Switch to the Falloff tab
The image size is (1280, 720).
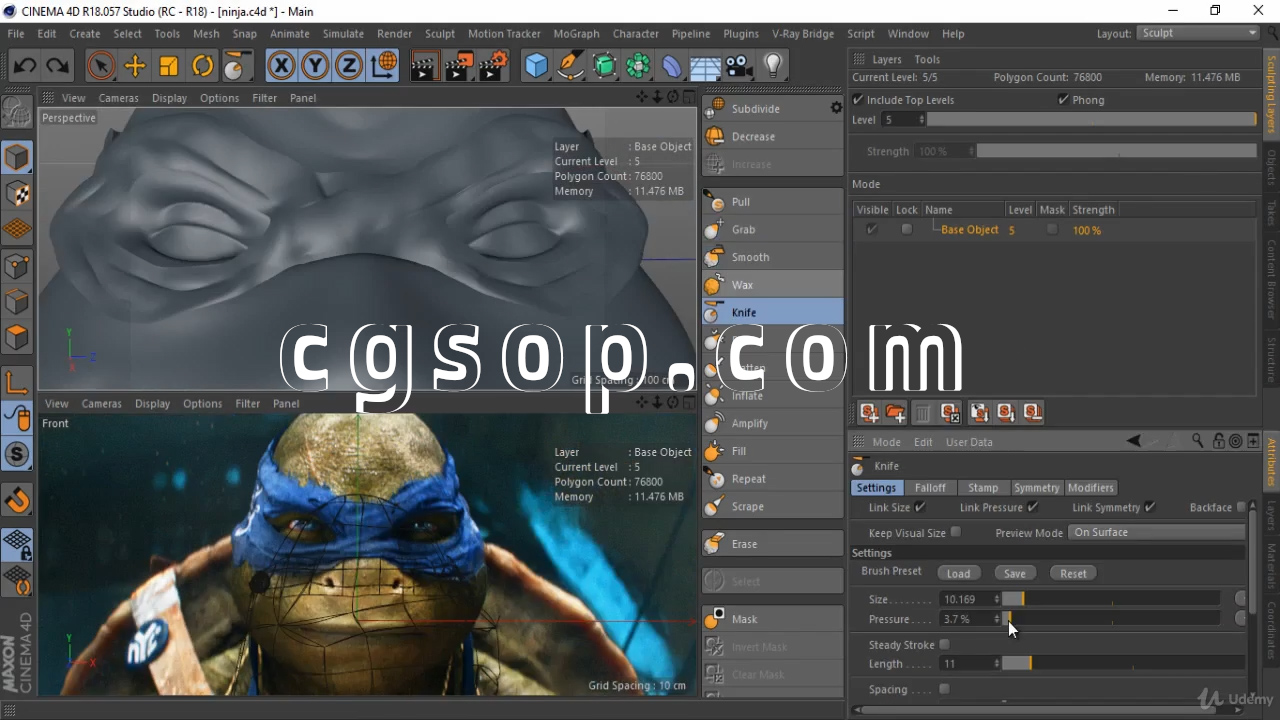click(929, 488)
